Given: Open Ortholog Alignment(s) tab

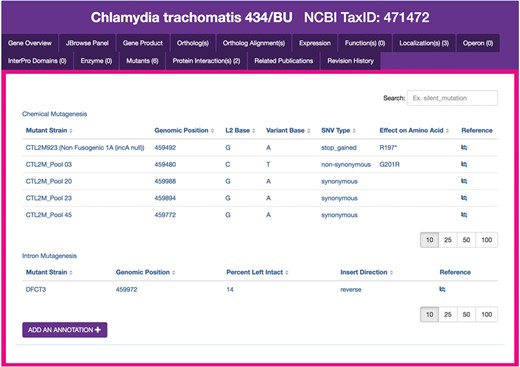Looking at the screenshot, I should 254,43.
